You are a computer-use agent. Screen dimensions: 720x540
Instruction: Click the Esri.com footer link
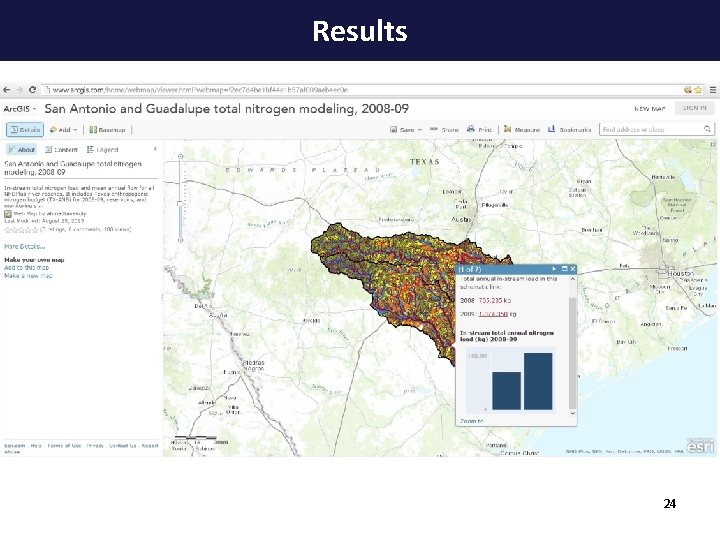point(15,446)
